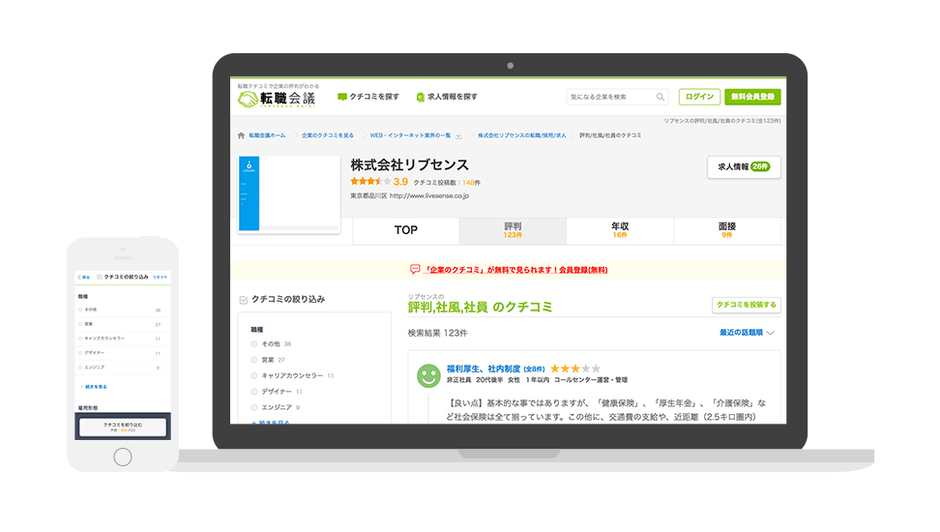Image resolution: width=940 pixels, height=532 pixels.
Task: Click the ログイン button
Action: point(699,97)
